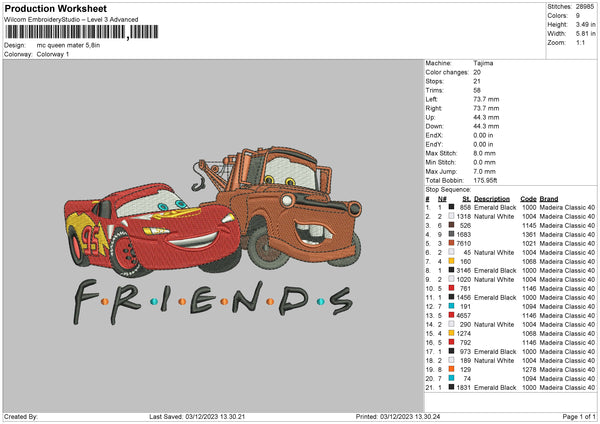The width and height of the screenshot is (600, 424).
Task: Click the Machine value Tajima
Action: [483, 63]
